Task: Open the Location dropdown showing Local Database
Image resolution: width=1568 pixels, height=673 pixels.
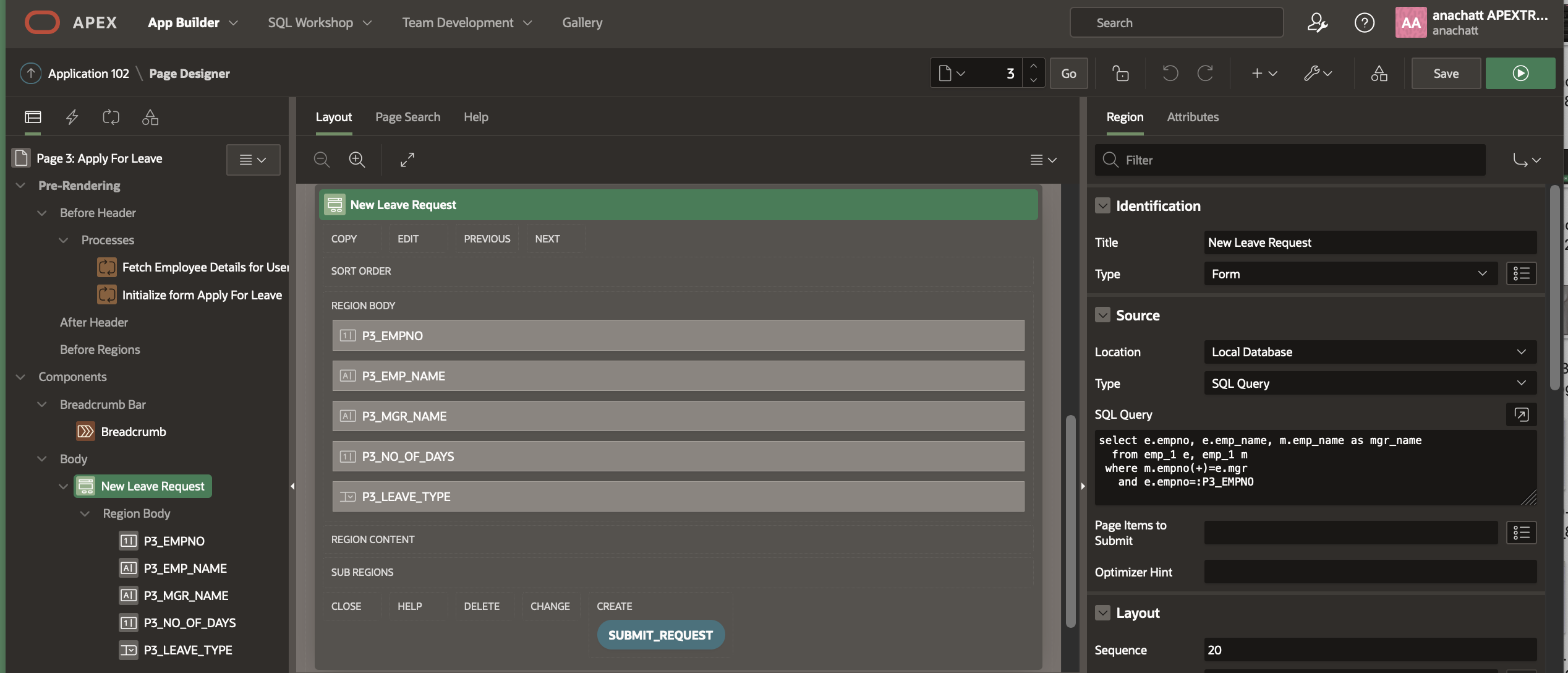Action: (x=1370, y=352)
